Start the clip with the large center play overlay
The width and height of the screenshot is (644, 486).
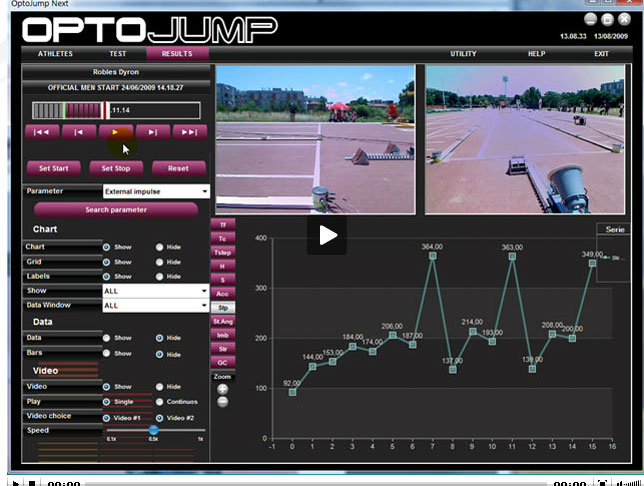327,235
